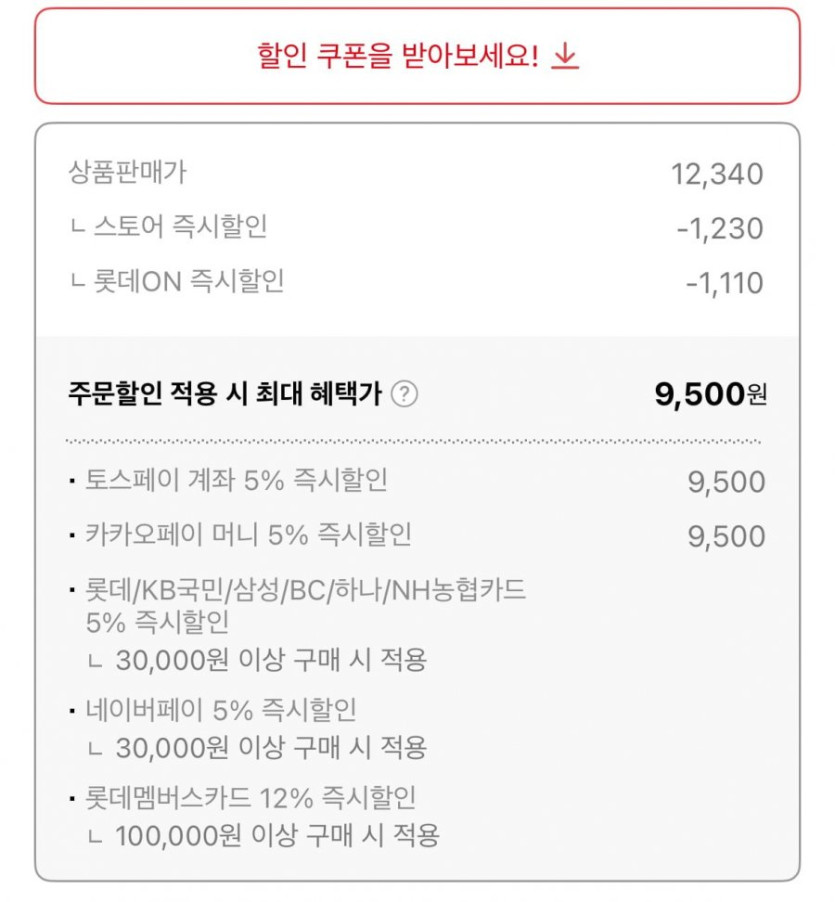Screen dimensions: 835x902
Task: Tap the 할인 쿠폰을 받아보세요! button
Action: [x=417, y=56]
